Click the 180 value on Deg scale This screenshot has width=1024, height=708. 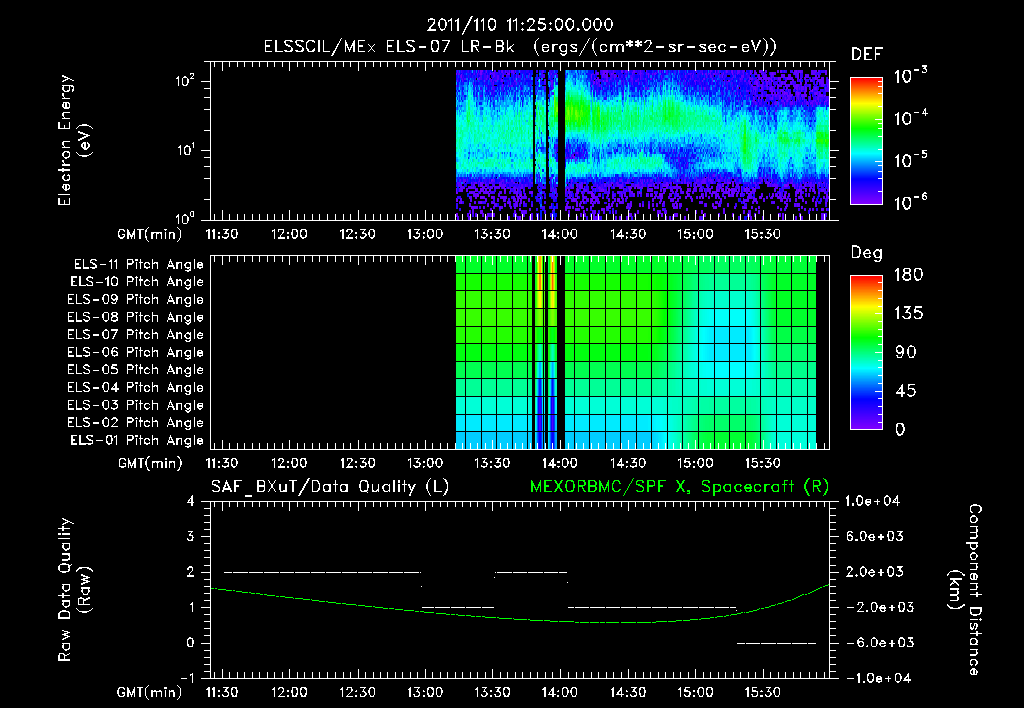click(x=908, y=275)
